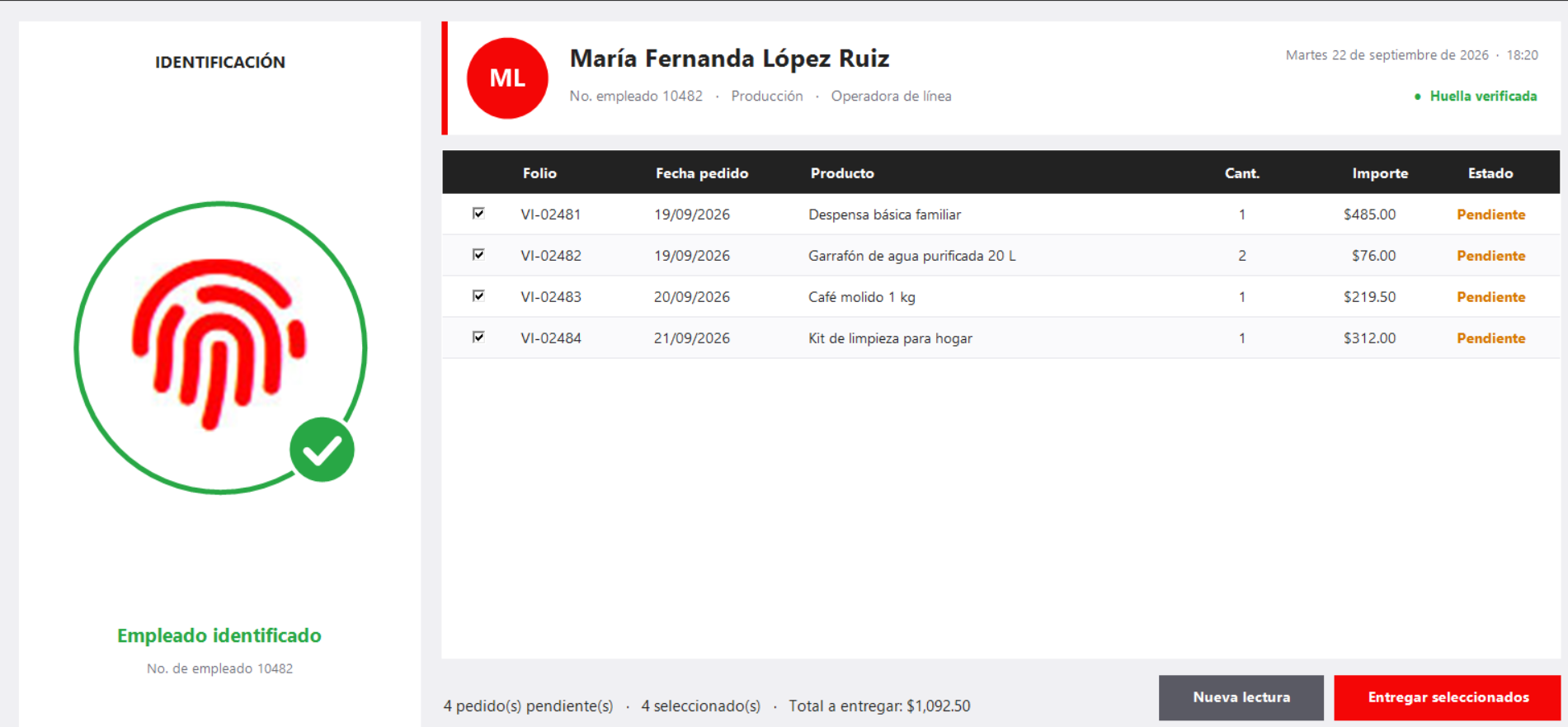Click the $312.00 amount cell
Image resolution: width=1568 pixels, height=727 pixels.
1370,338
